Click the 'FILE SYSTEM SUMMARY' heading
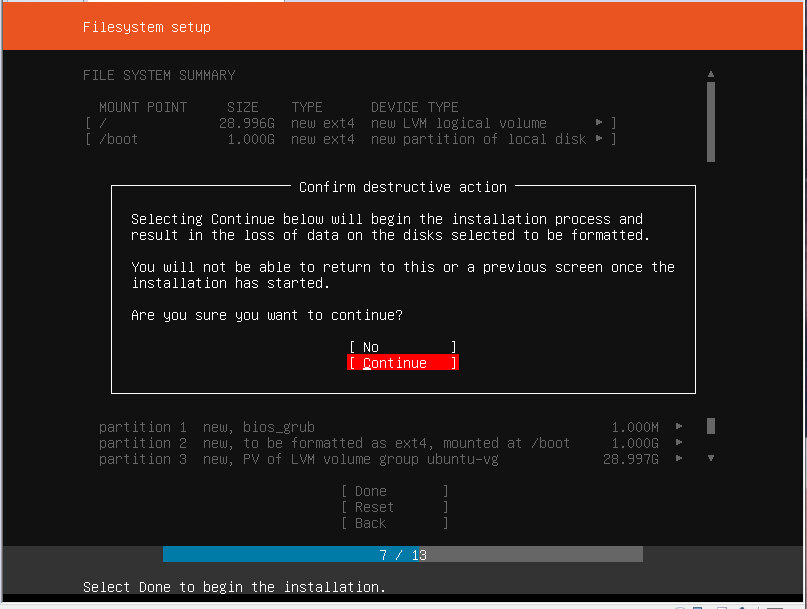This screenshot has width=807, height=609. [159, 75]
